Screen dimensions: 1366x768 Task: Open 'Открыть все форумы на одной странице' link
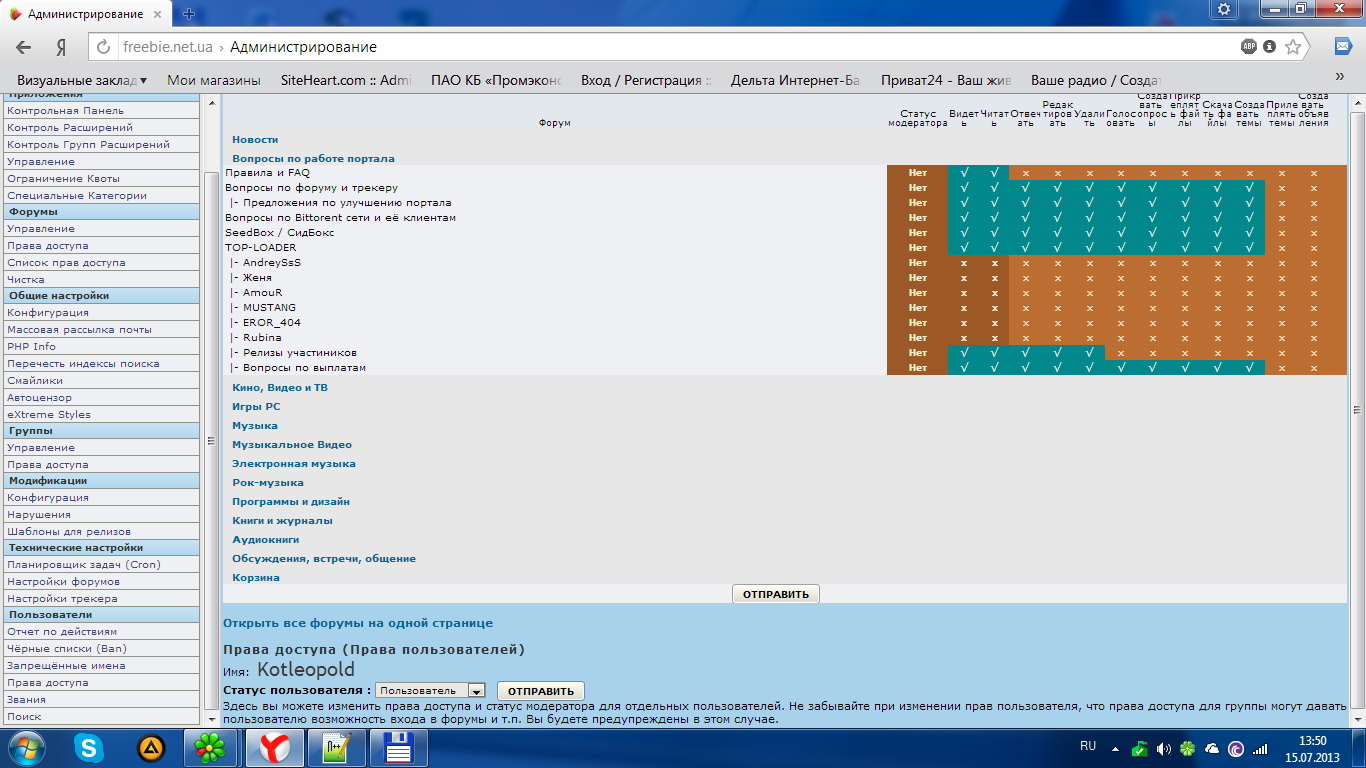point(357,623)
